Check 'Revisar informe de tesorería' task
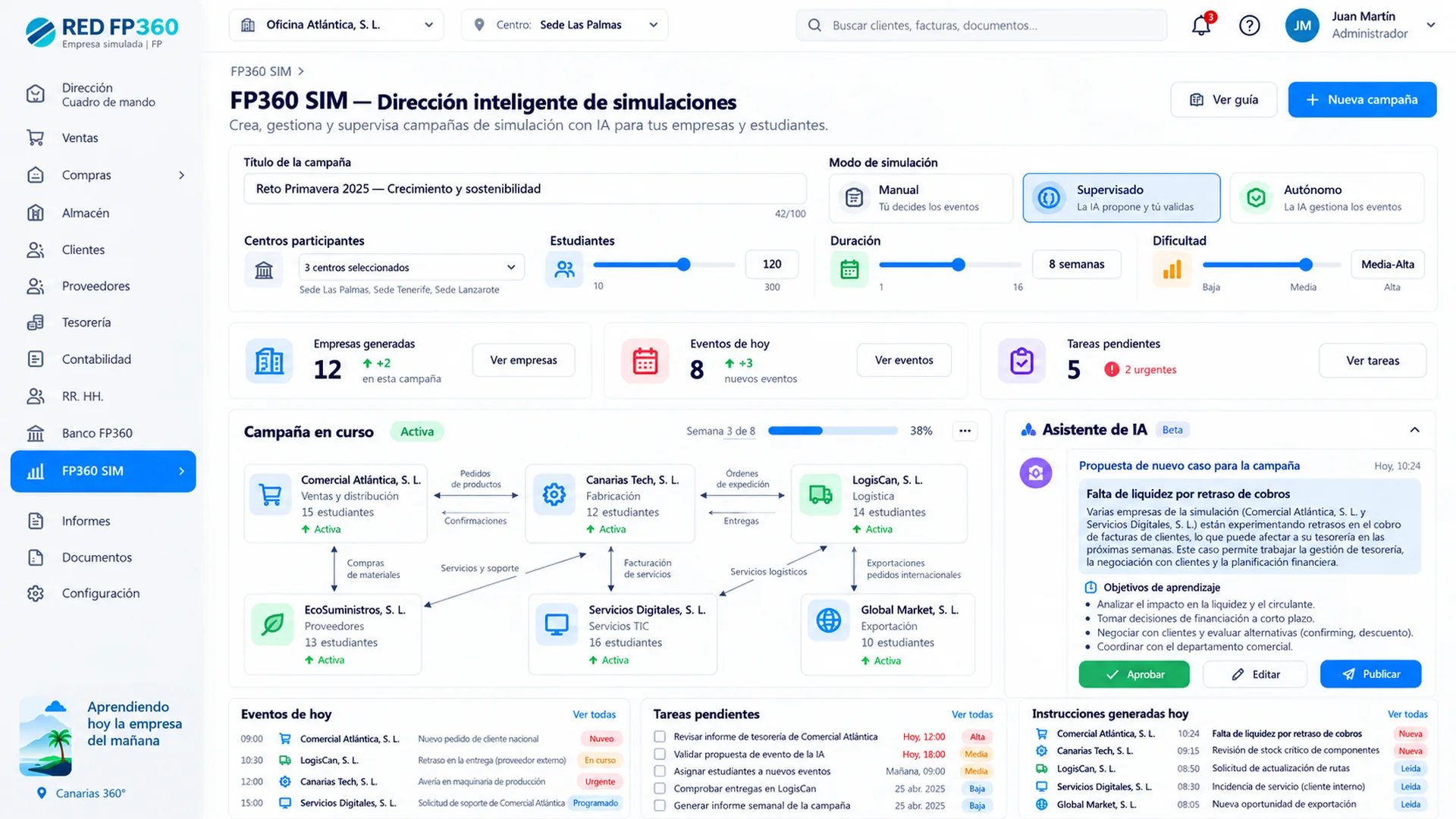The image size is (1456, 819). (x=660, y=736)
